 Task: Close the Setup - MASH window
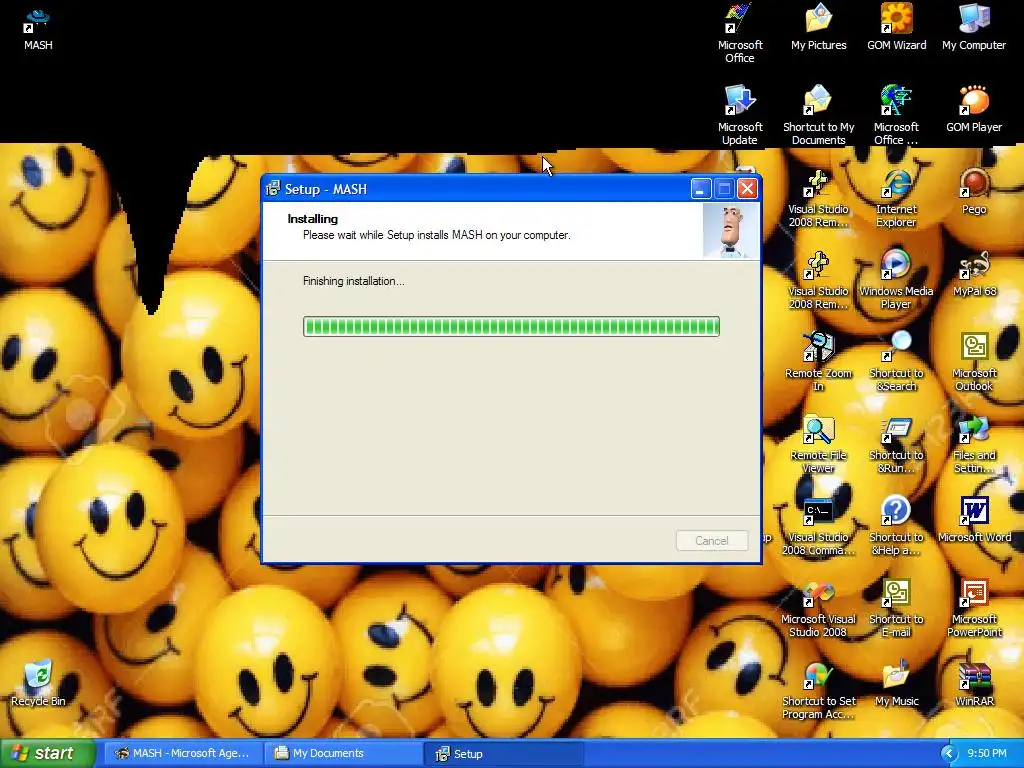[x=747, y=189]
